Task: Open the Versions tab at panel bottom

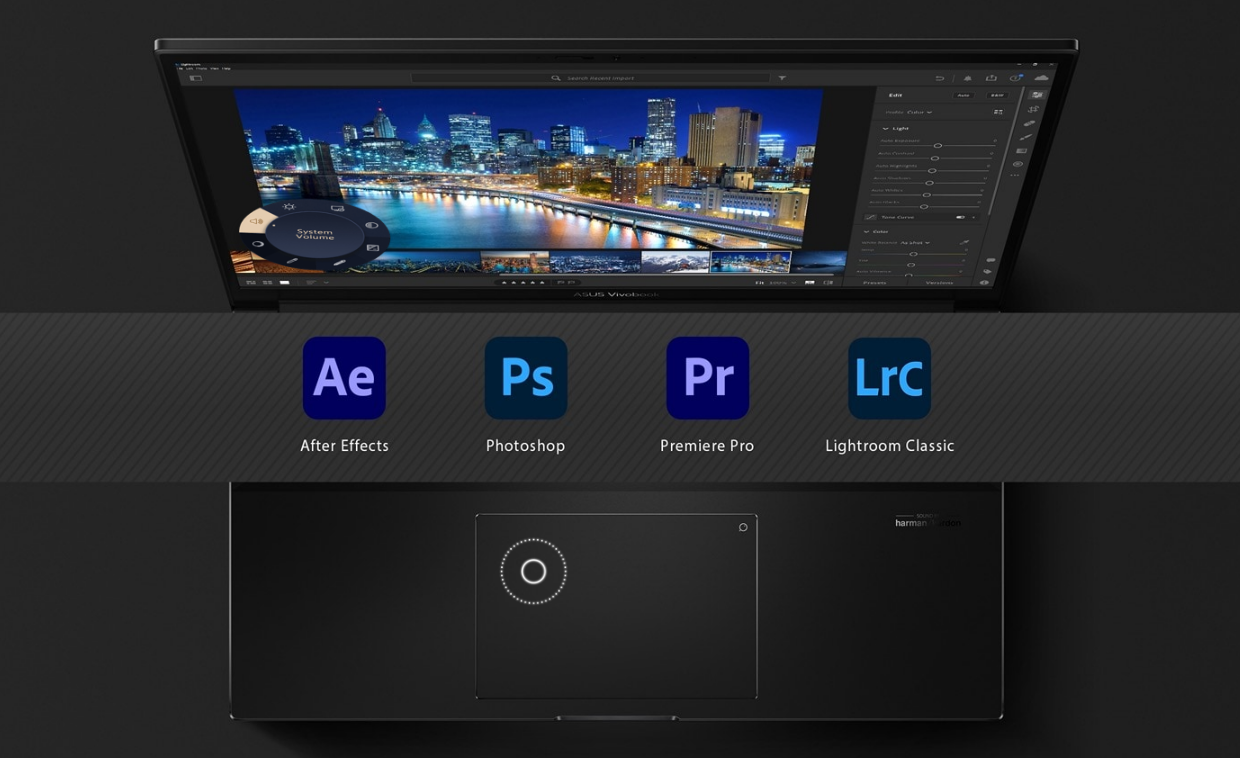Action: [x=939, y=283]
